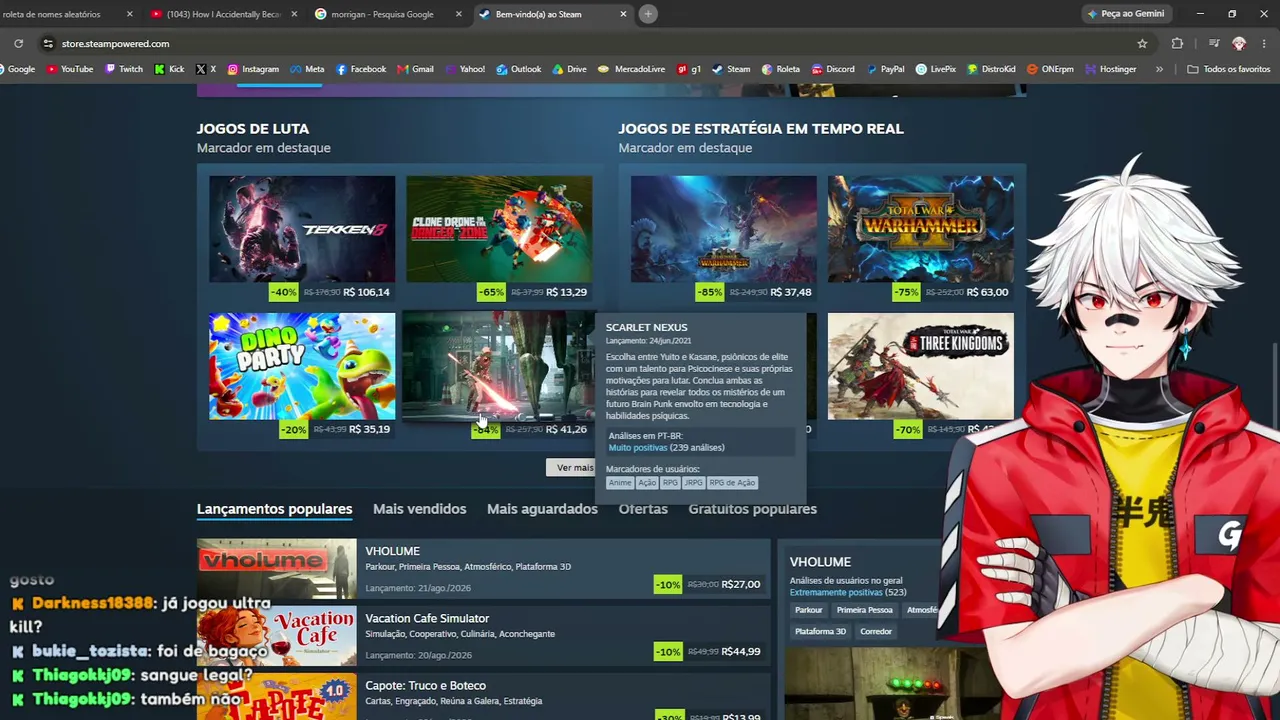Reload the Steam store page
The width and height of the screenshot is (1280, 720).
[18, 43]
